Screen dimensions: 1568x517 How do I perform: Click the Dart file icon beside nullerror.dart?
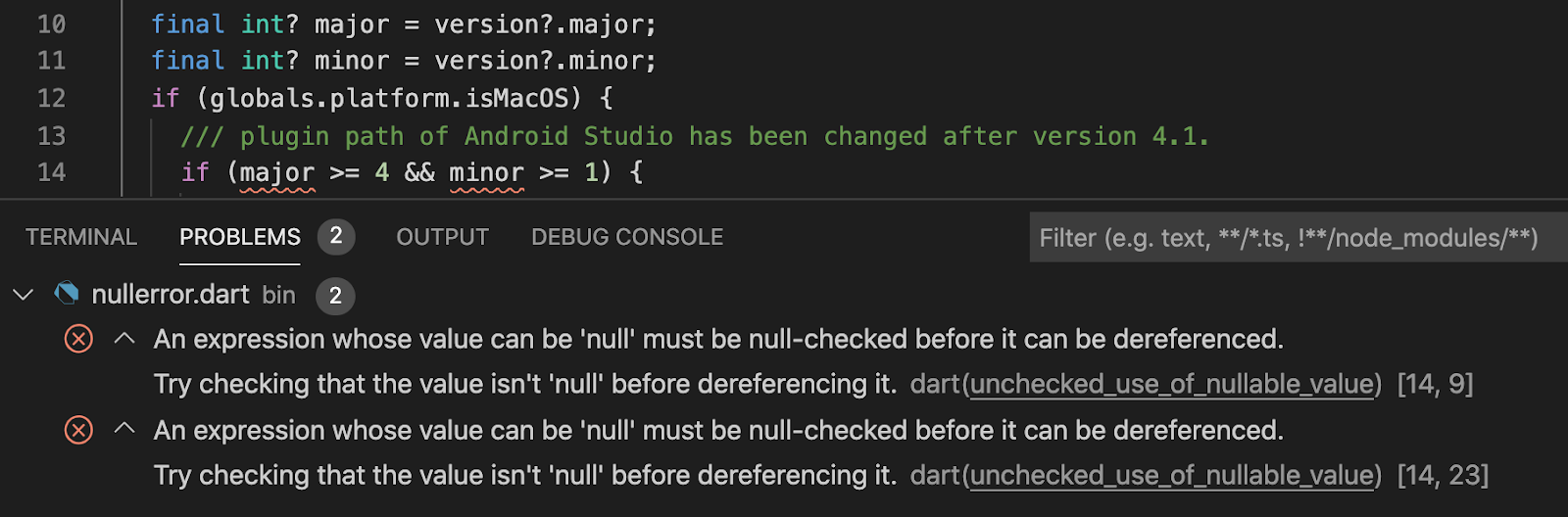click(x=67, y=294)
